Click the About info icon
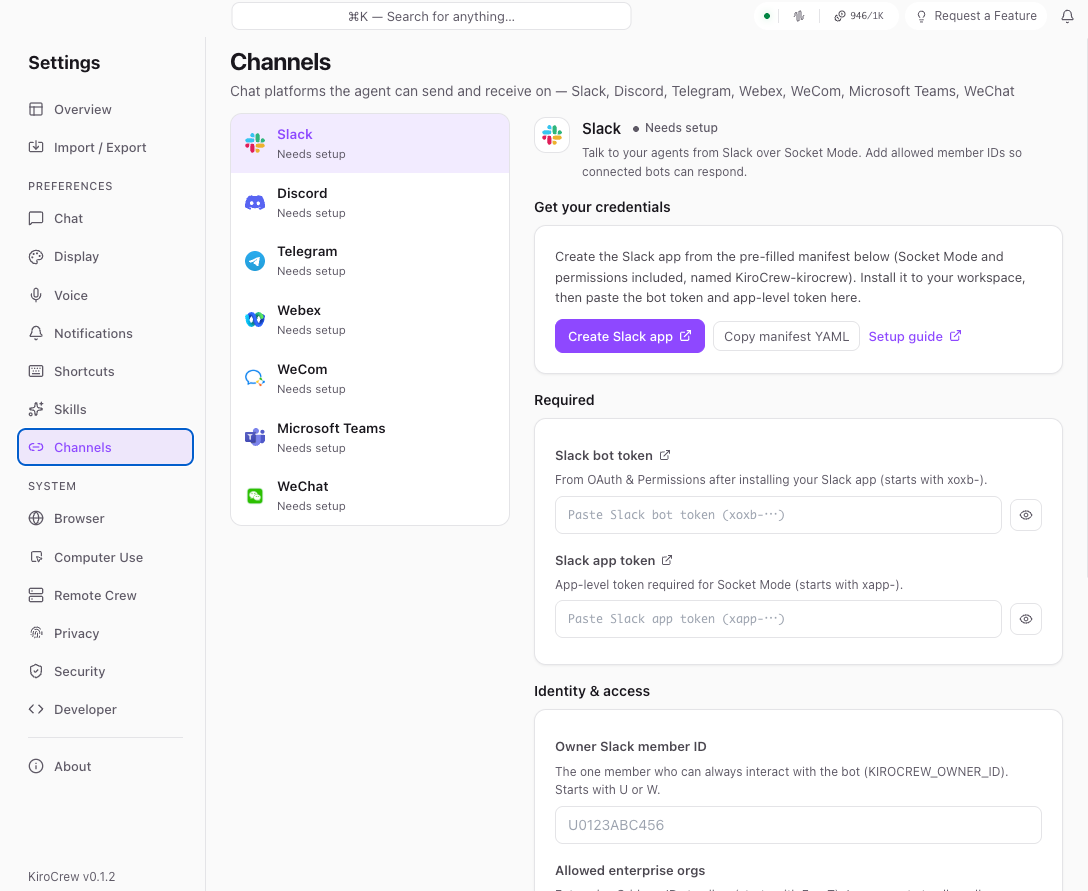Image resolution: width=1088 pixels, height=891 pixels. (x=36, y=766)
